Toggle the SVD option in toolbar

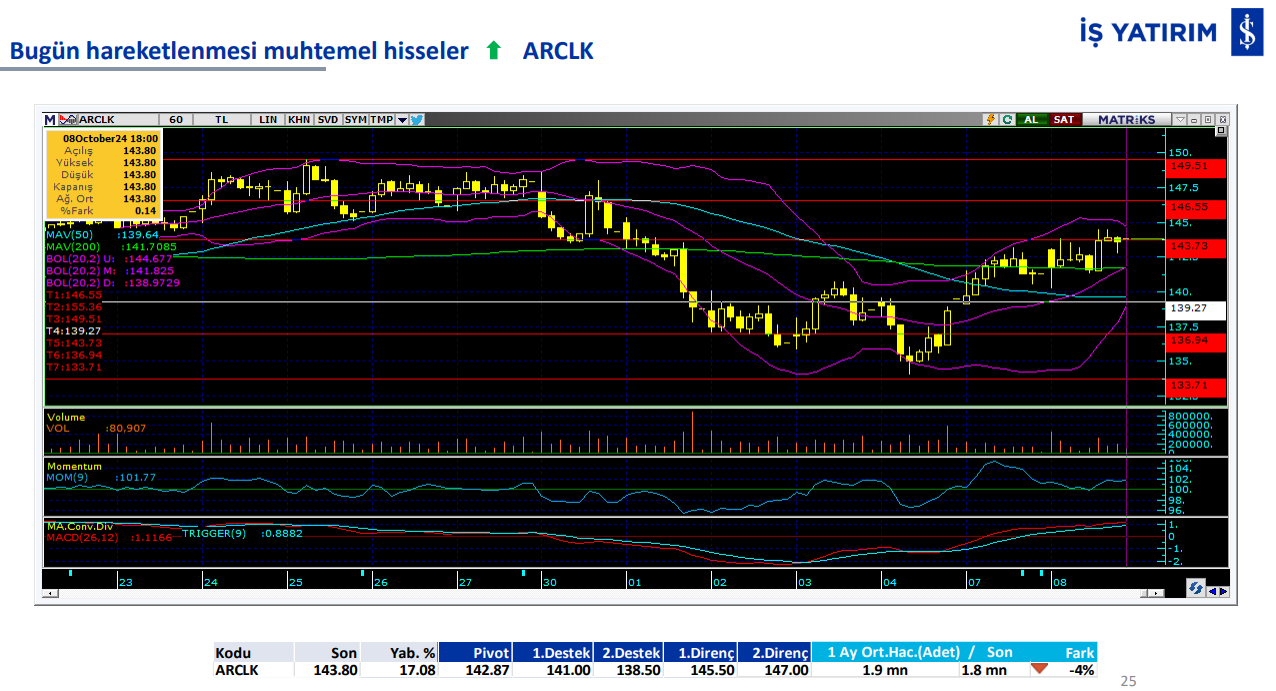[x=328, y=119]
